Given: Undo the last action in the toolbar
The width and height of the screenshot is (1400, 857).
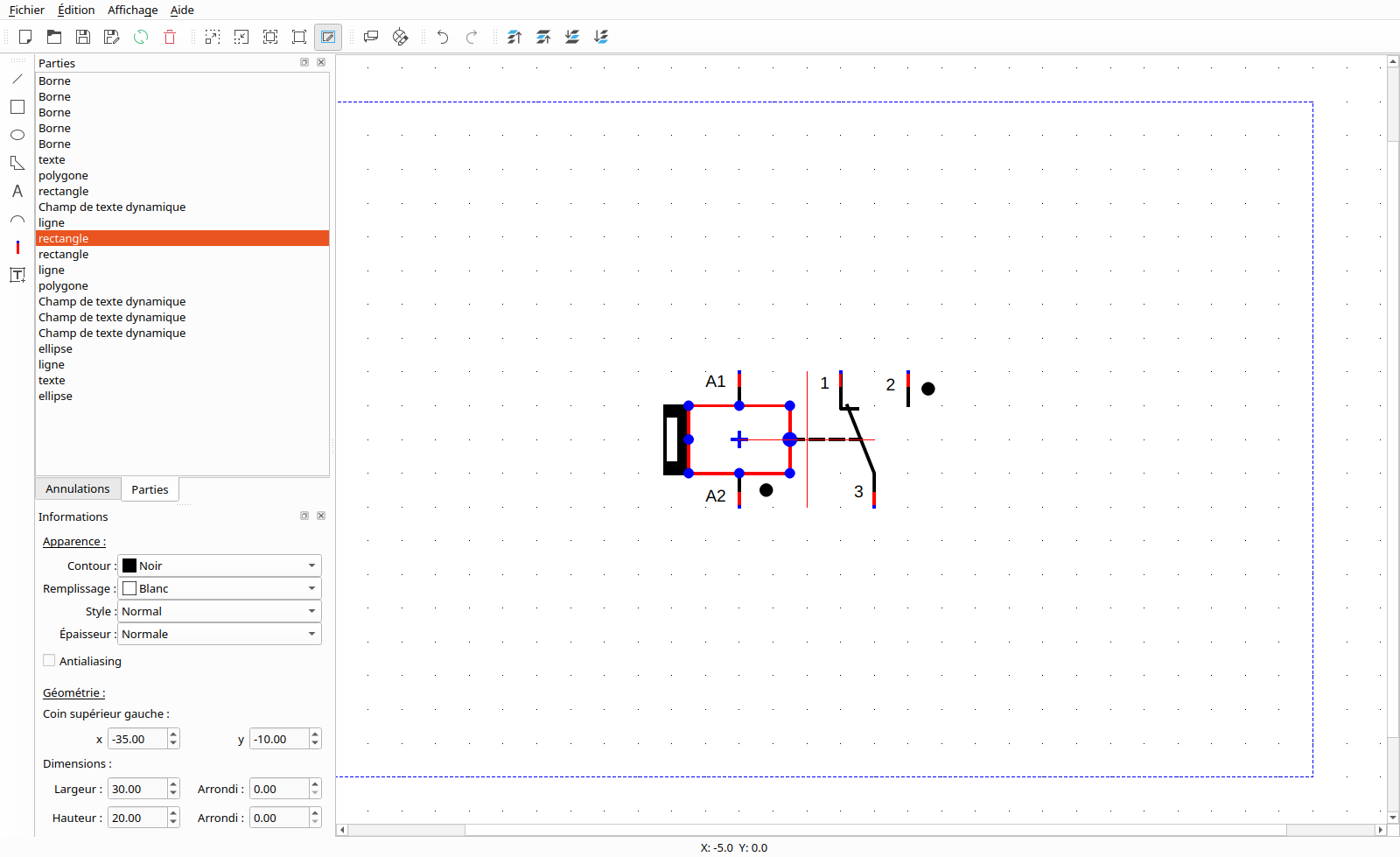Looking at the screenshot, I should tap(443, 37).
